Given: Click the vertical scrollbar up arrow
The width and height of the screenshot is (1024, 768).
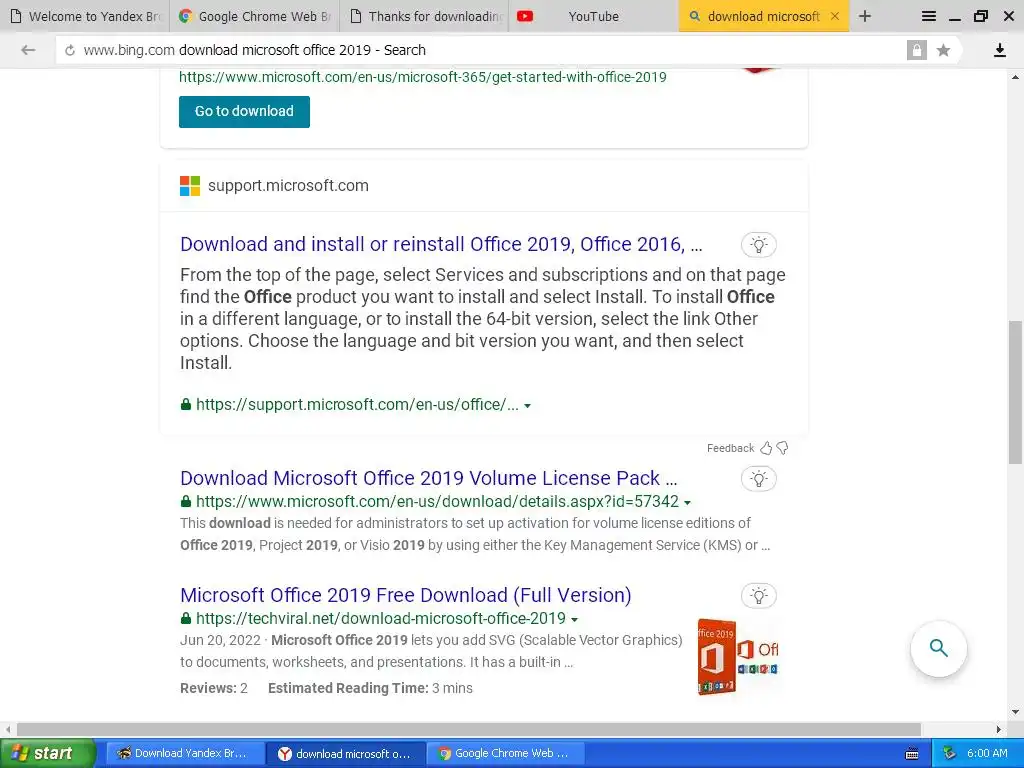Looking at the screenshot, I should 1015,76.
